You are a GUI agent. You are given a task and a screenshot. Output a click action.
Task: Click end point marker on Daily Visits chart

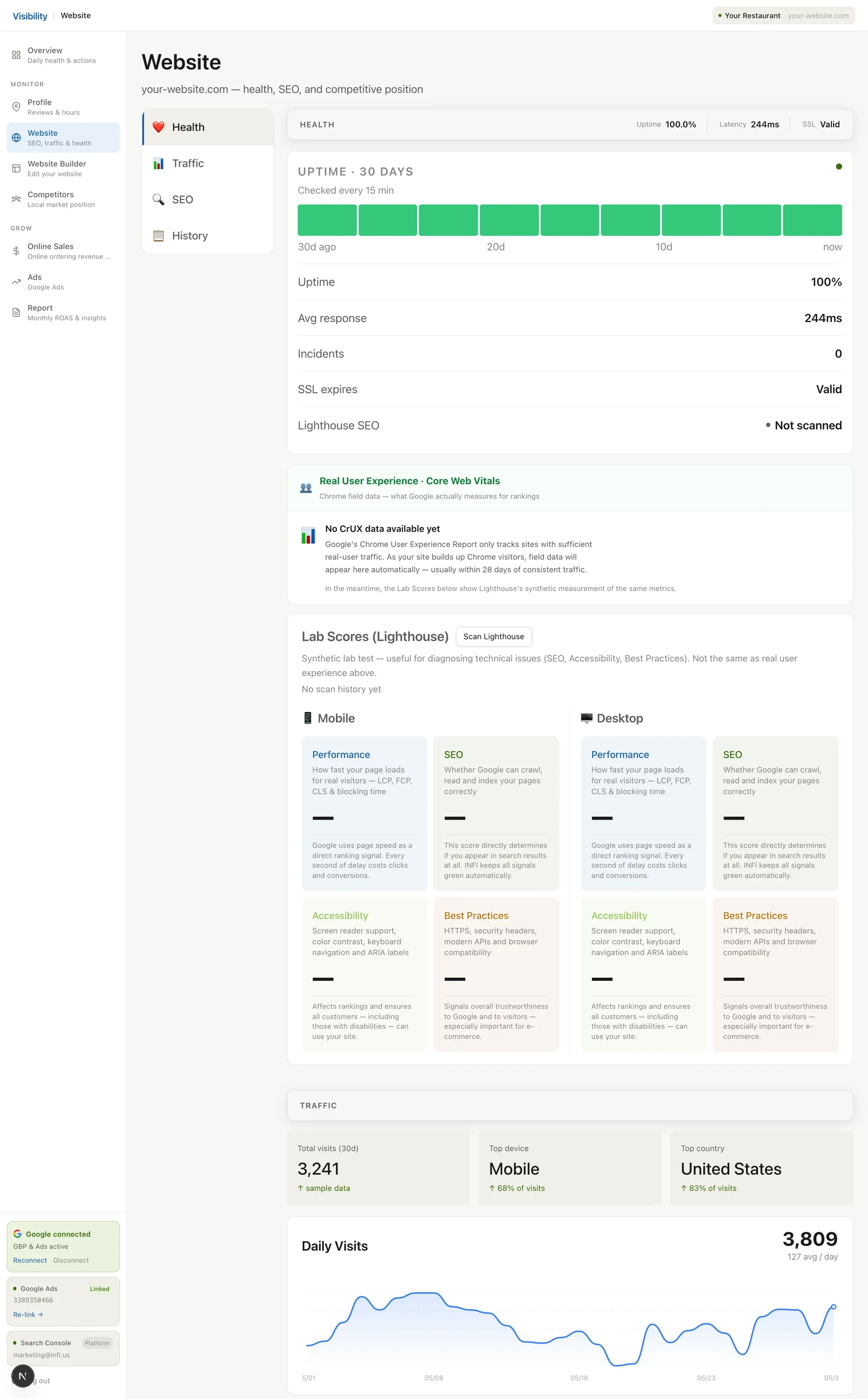click(x=833, y=1306)
